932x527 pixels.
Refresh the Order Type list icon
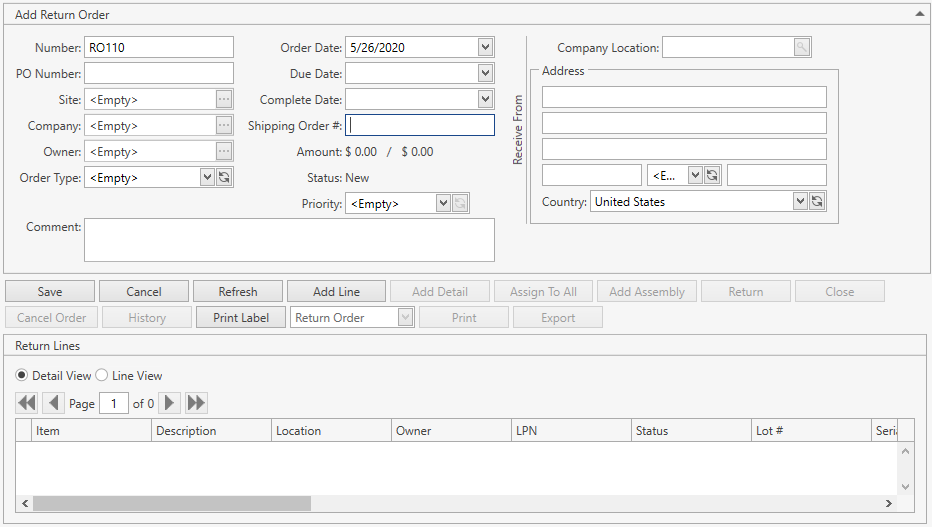click(224, 177)
